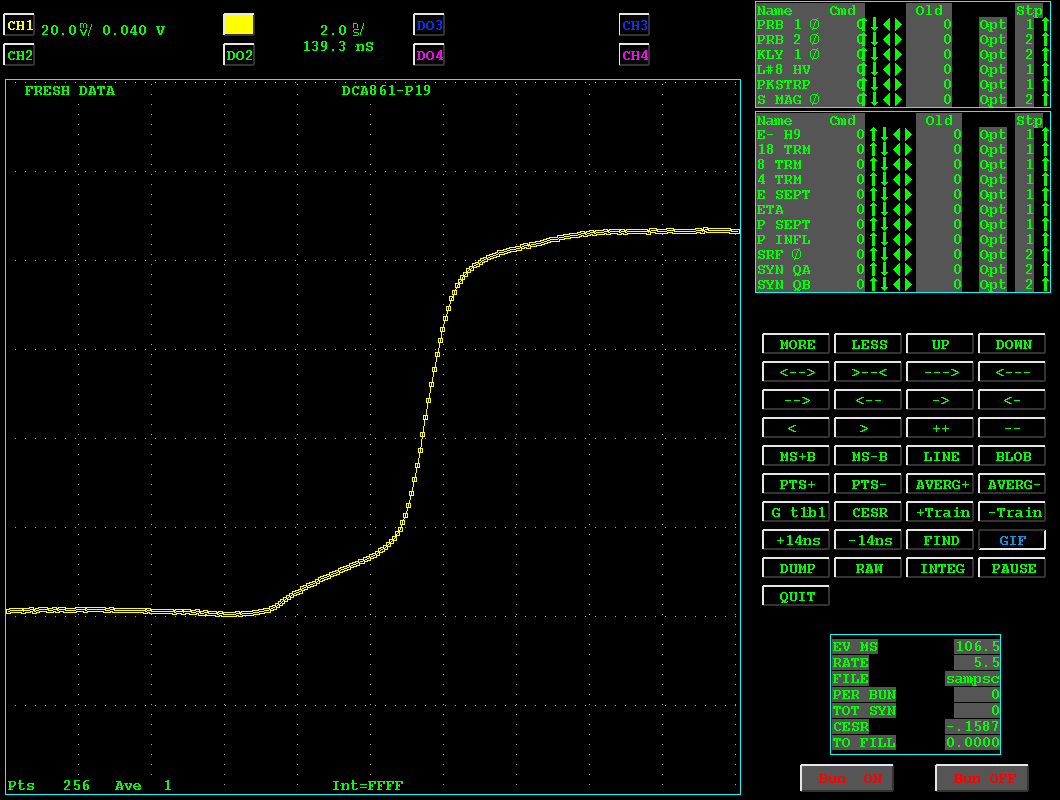This screenshot has width=1060, height=800.
Task: Click the left triangle for 8 TRM
Action: [x=896, y=164]
